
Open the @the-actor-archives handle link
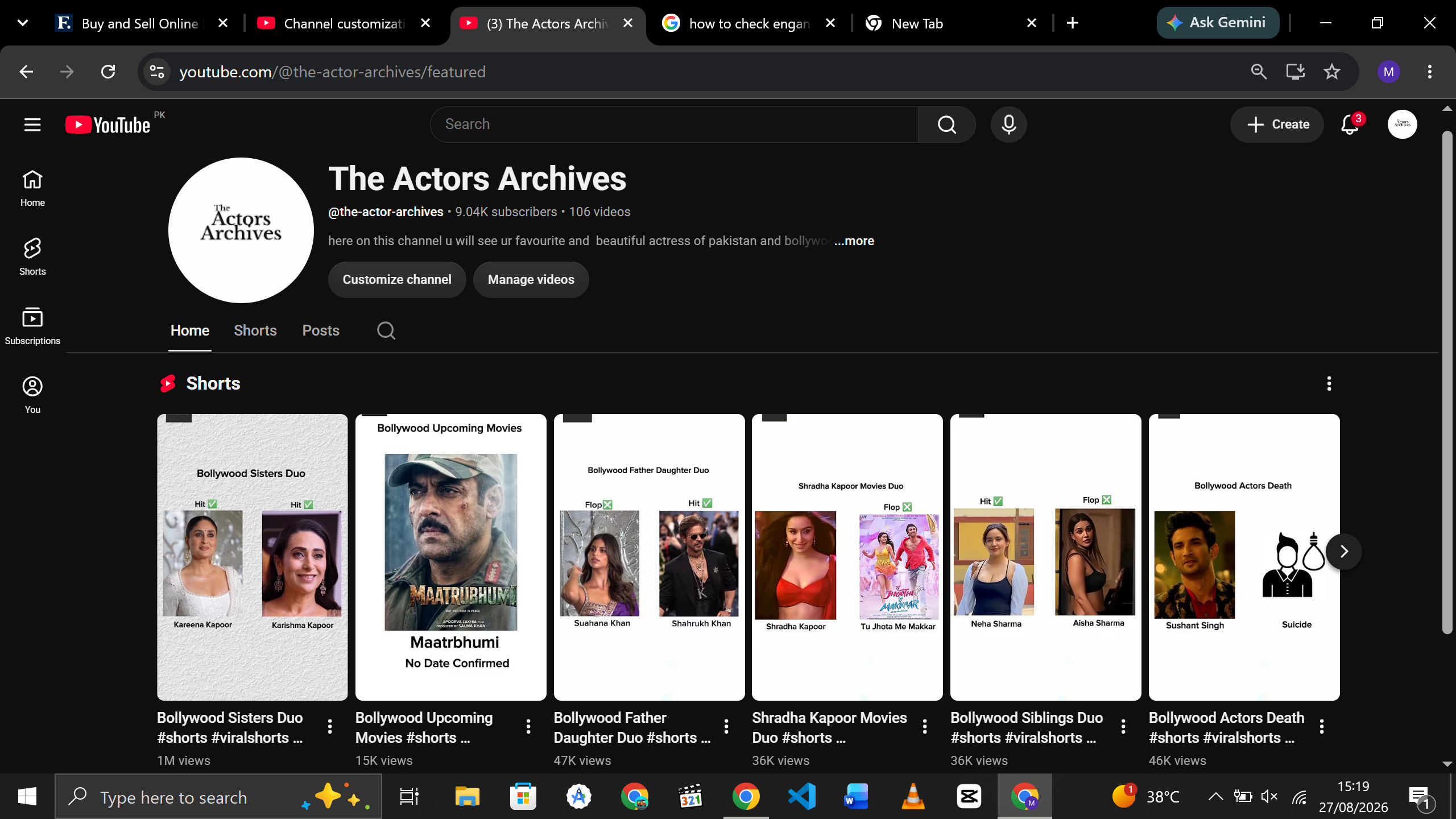[x=386, y=212]
